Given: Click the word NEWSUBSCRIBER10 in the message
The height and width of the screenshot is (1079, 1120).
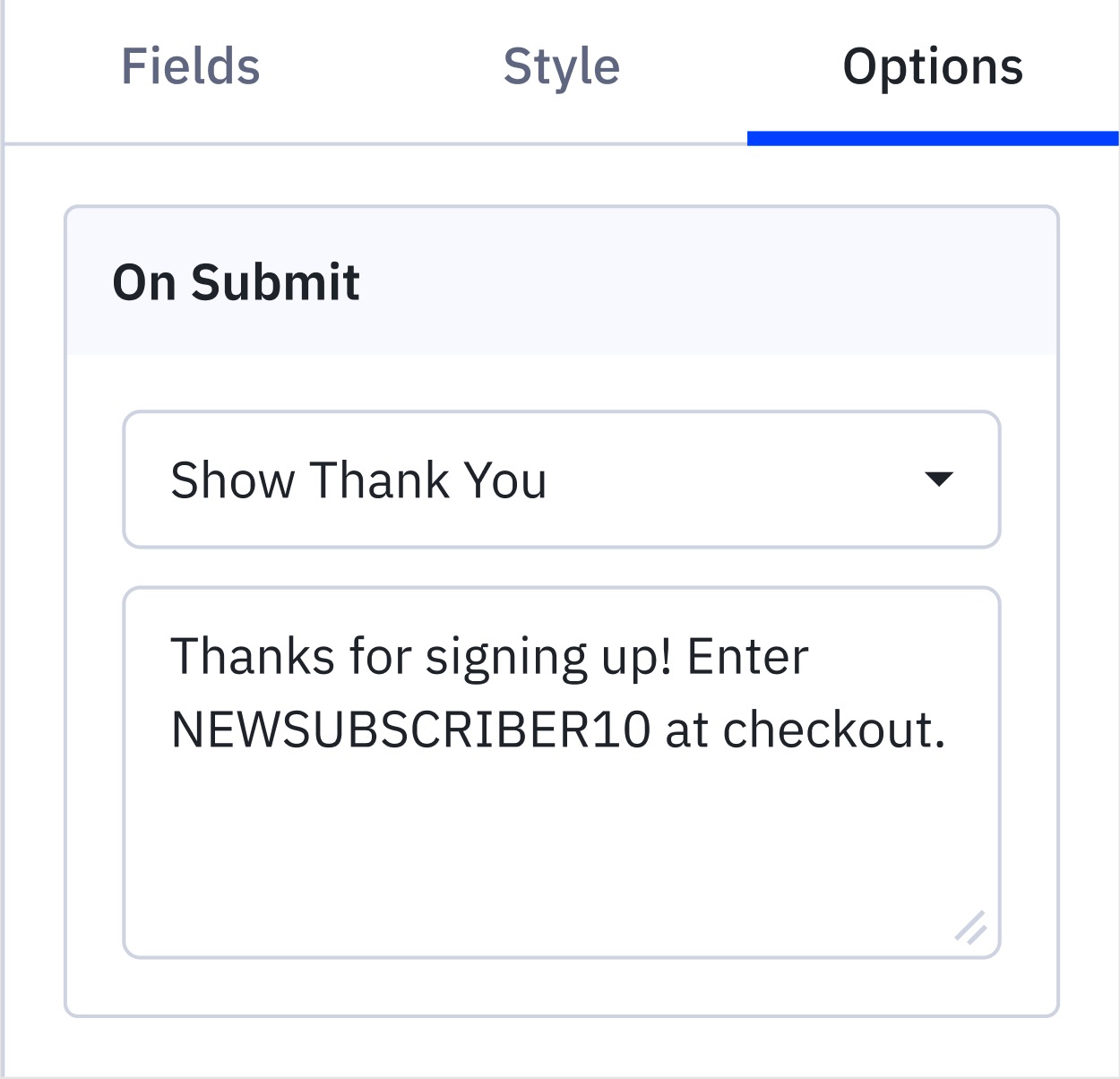Looking at the screenshot, I should click(x=410, y=729).
